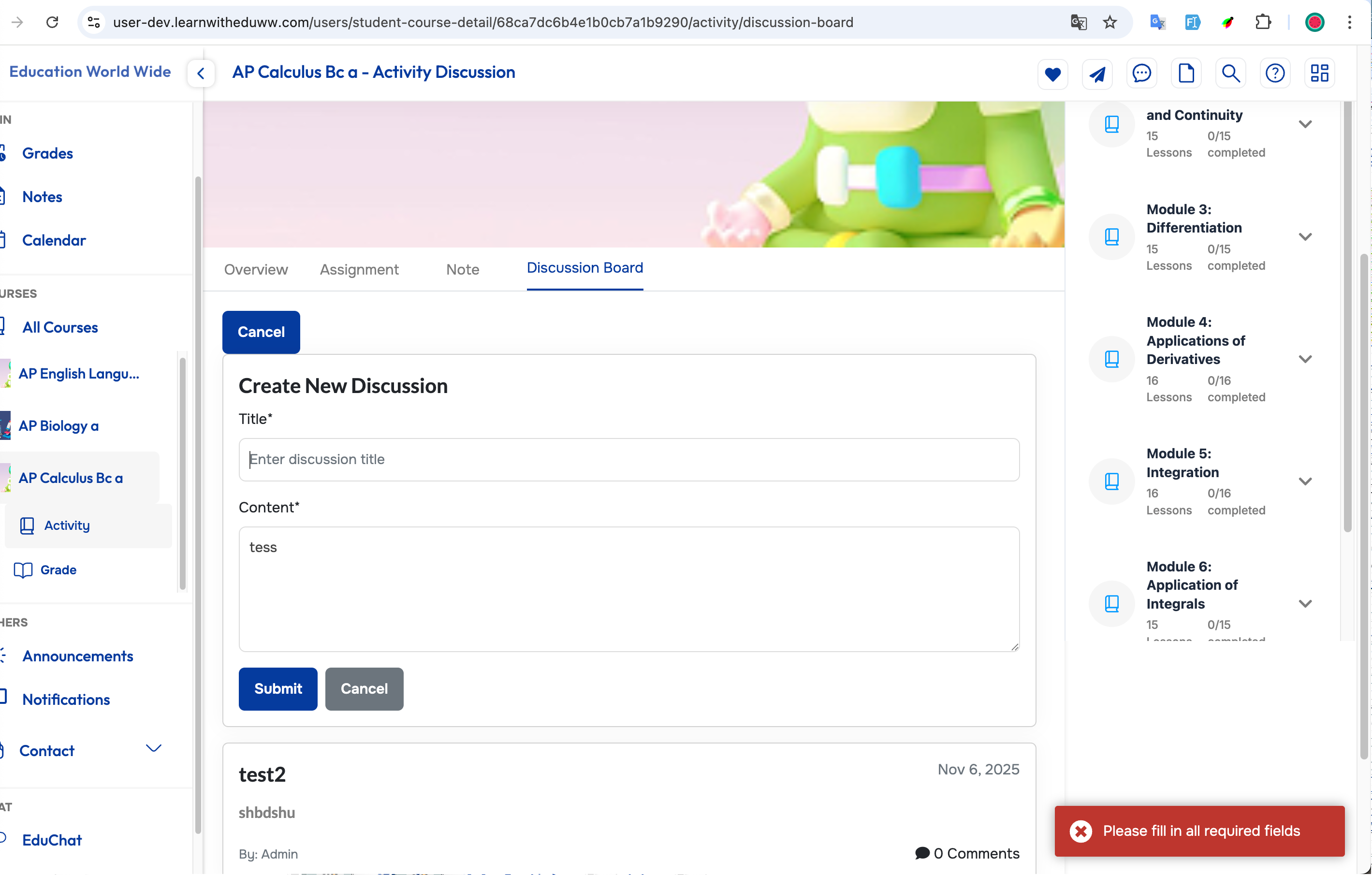Switch to the Assignment tab
Viewport: 1372px width, 875px height.
(x=359, y=269)
